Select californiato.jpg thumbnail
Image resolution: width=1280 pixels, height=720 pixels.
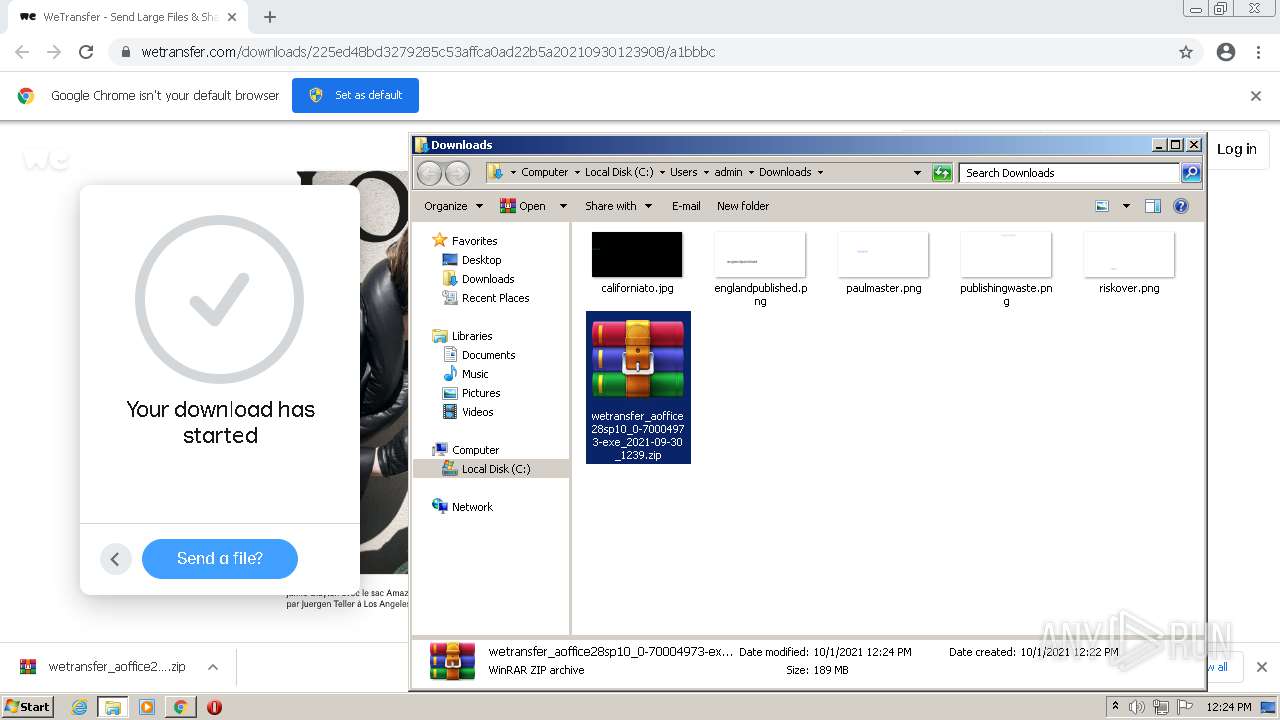click(637, 255)
